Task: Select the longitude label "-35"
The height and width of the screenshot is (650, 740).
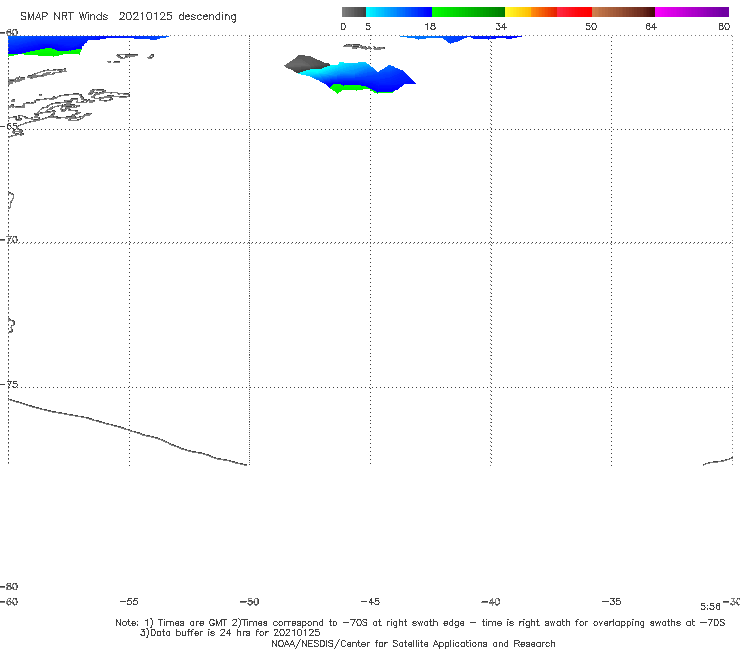Action: (611, 602)
